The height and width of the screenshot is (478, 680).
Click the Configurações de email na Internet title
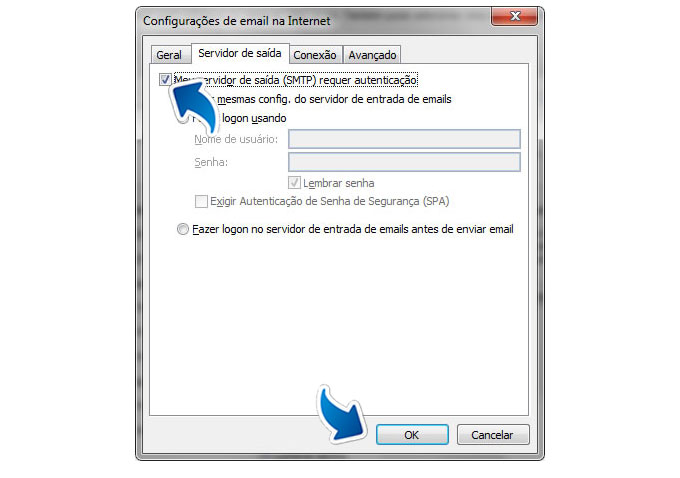coord(237,21)
